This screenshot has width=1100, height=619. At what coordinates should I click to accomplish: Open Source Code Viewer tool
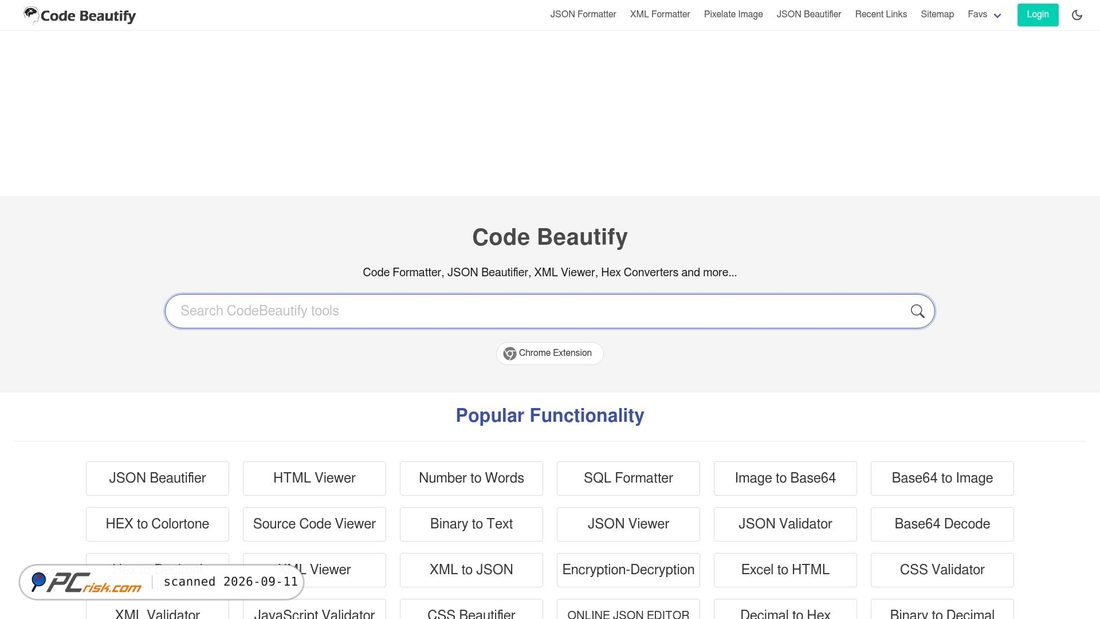coord(314,524)
